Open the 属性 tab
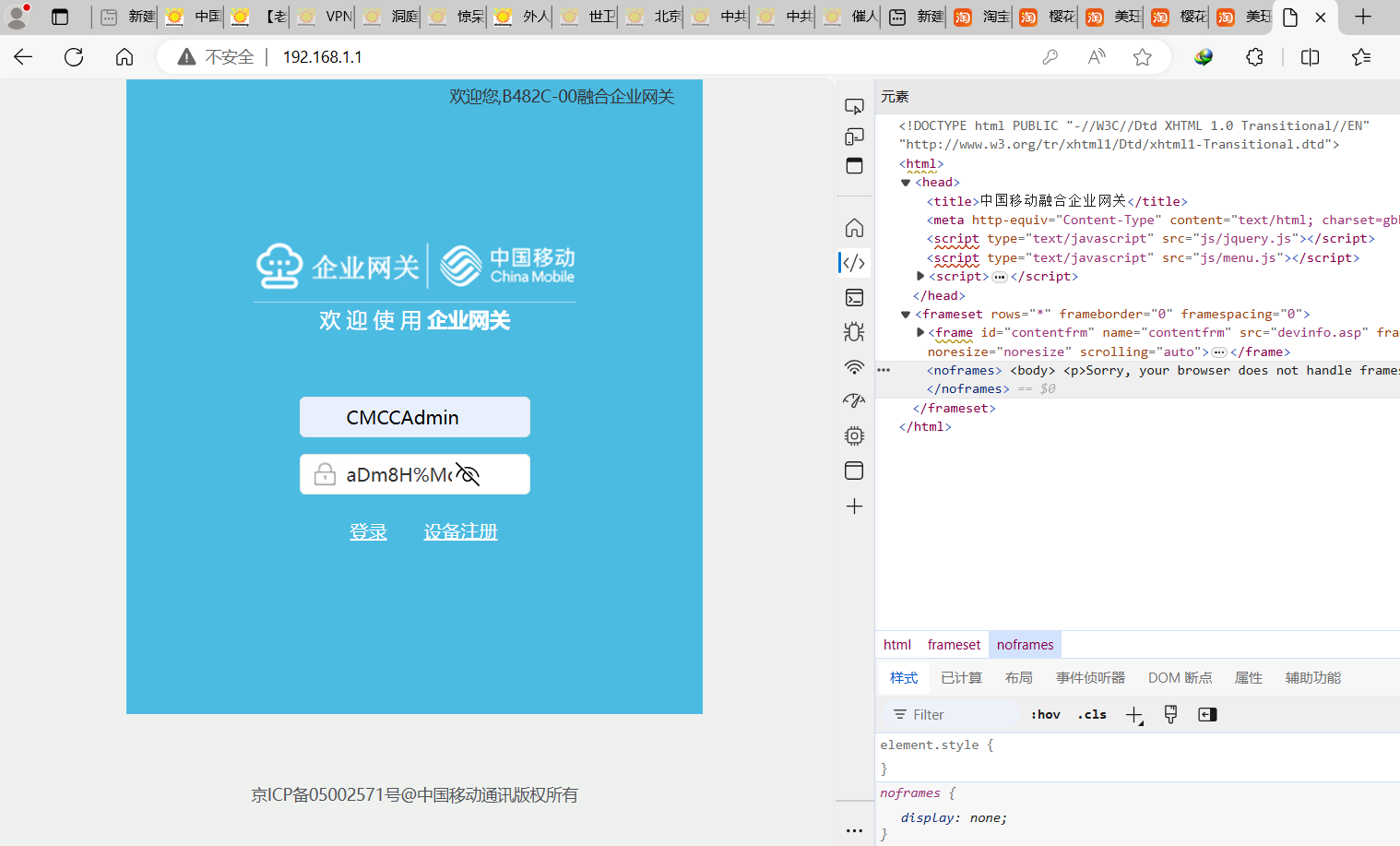 click(1249, 678)
